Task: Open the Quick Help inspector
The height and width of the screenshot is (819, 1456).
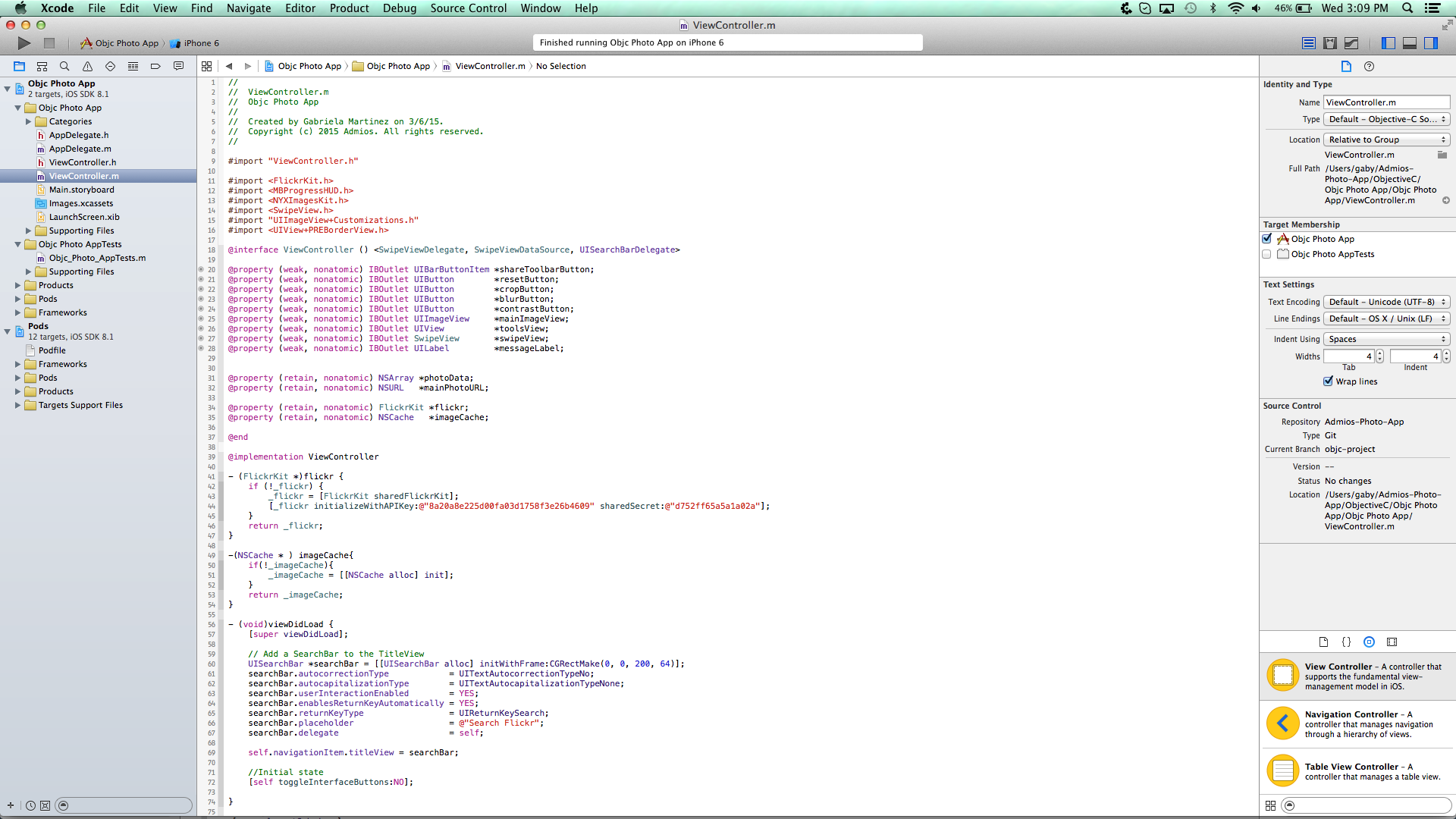Action: (x=1369, y=66)
